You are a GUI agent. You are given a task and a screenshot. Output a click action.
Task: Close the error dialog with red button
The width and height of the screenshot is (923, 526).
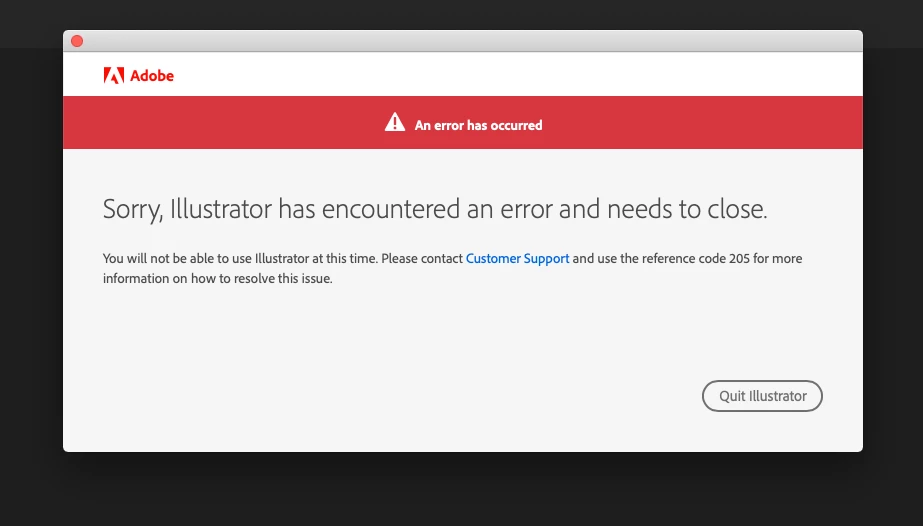[77, 41]
